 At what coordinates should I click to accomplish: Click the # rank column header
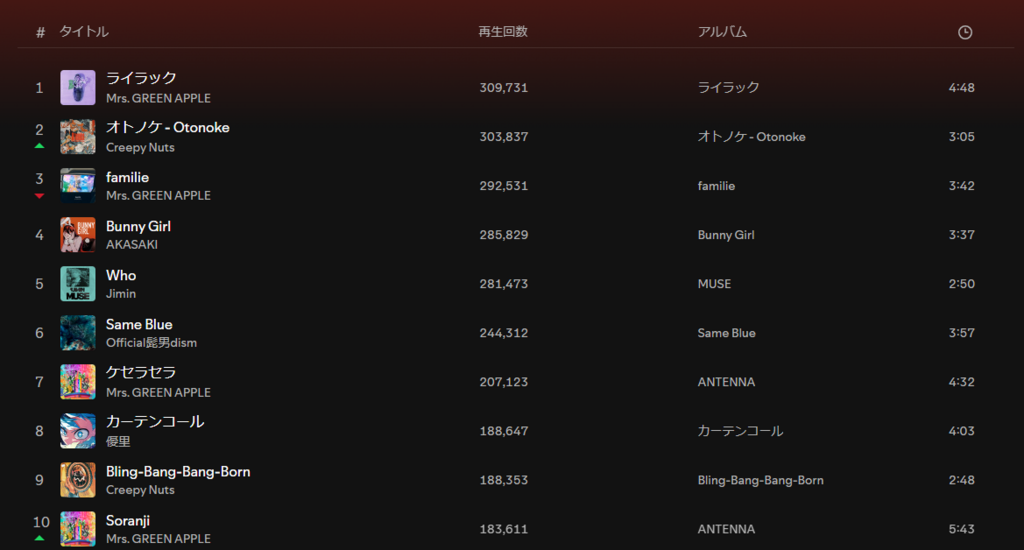click(40, 32)
